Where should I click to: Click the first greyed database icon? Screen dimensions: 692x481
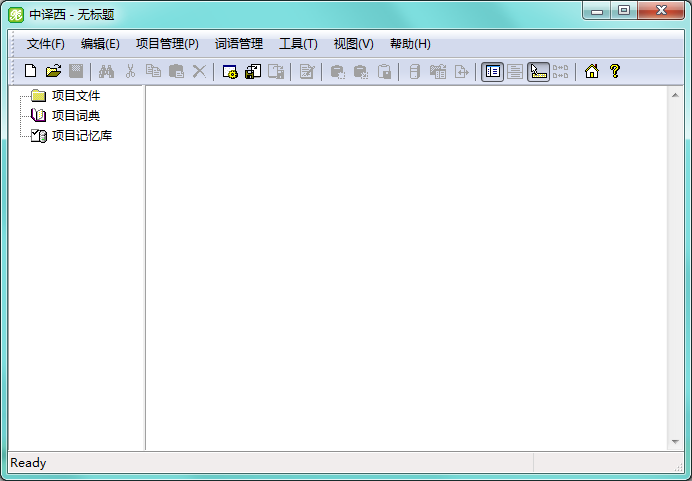(338, 71)
